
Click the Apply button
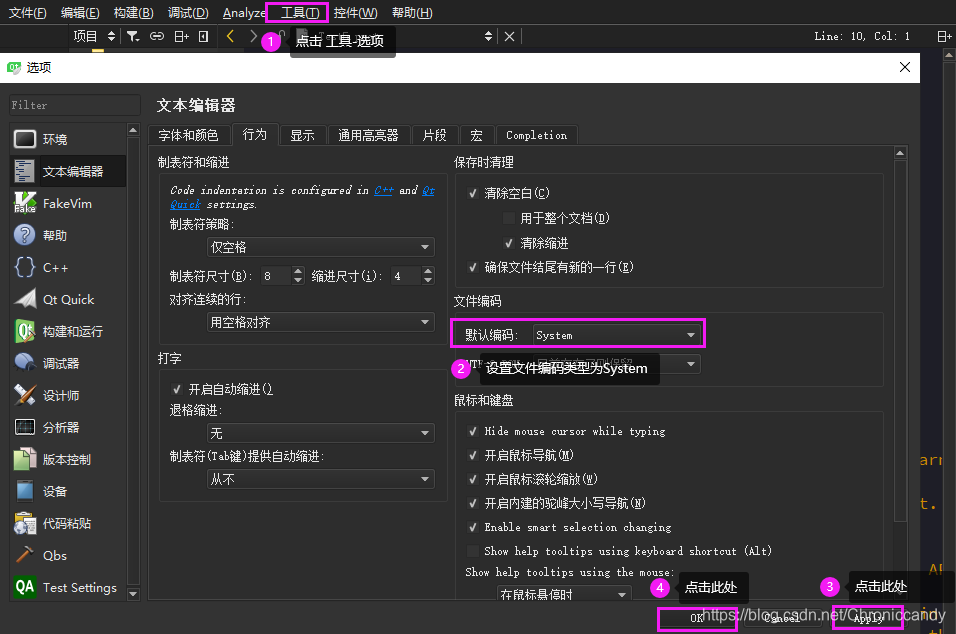pos(867,618)
